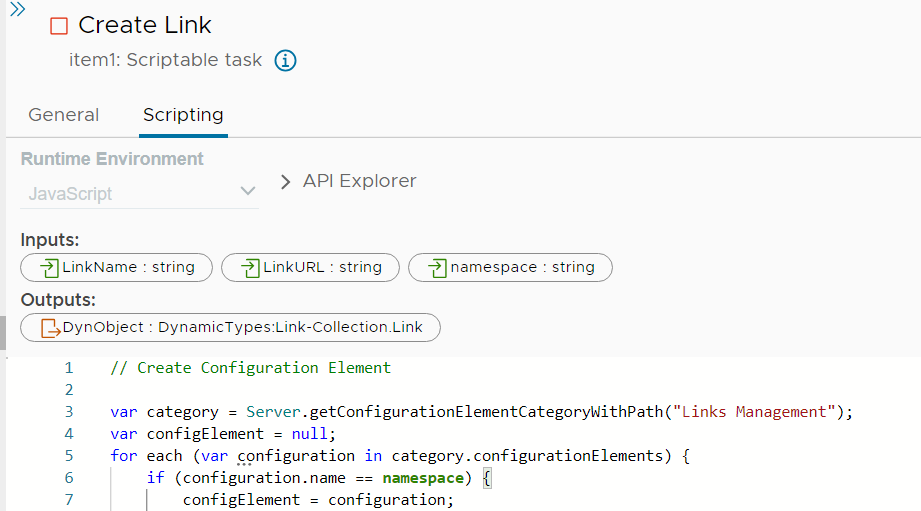
Task: Switch to the General tab
Action: [x=63, y=115]
